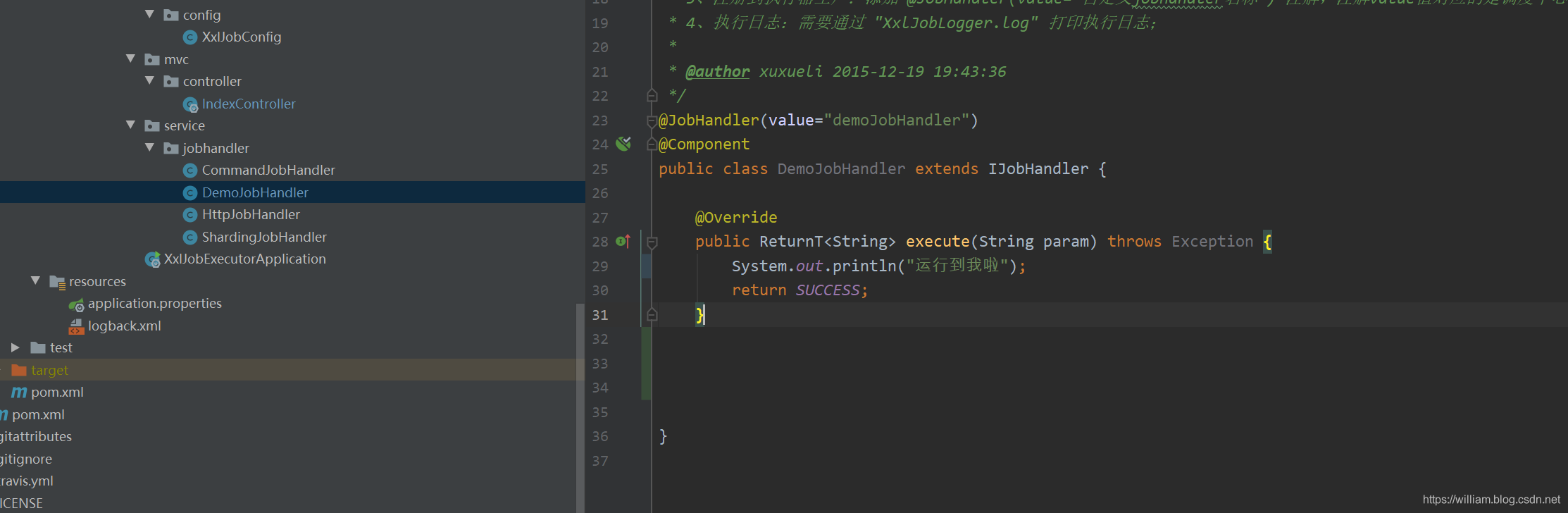The height and width of the screenshot is (513, 1568).
Task: Click the project tree vertical scrollbar
Action: pyautogui.click(x=580, y=408)
